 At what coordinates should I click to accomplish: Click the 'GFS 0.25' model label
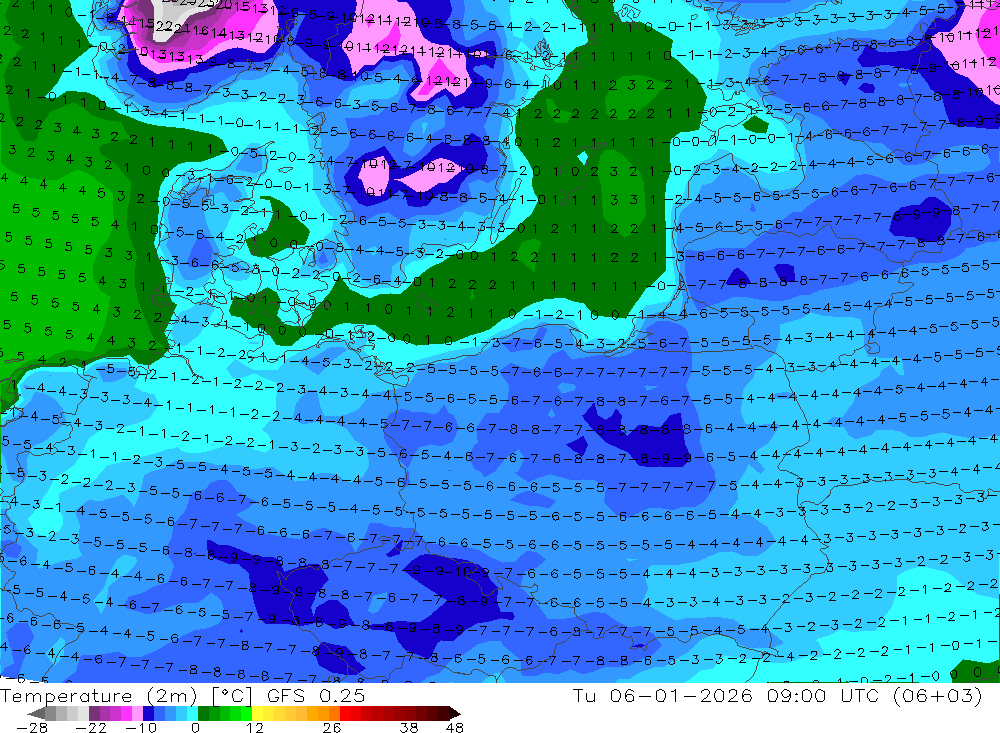point(316,696)
